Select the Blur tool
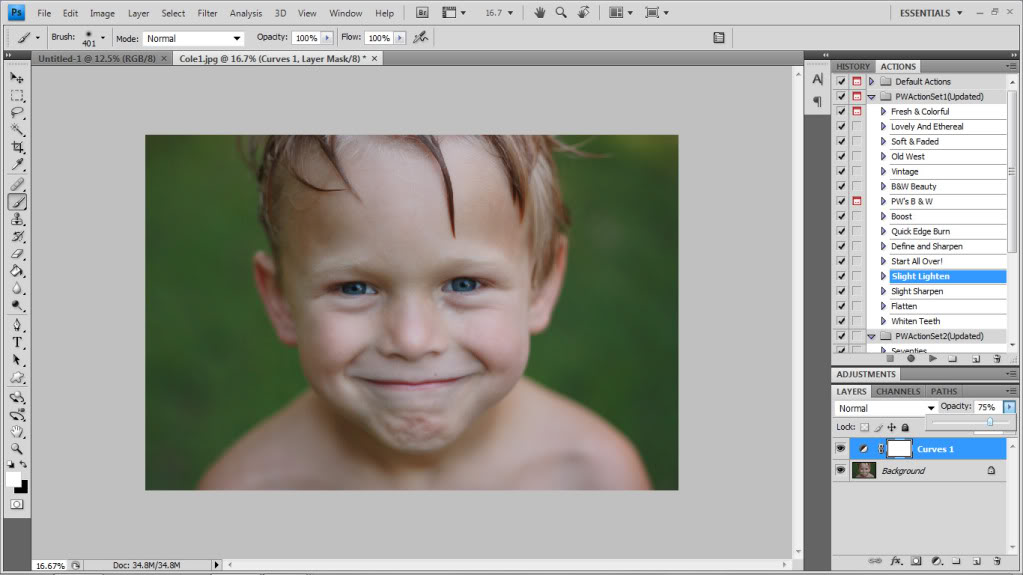 [x=17, y=288]
